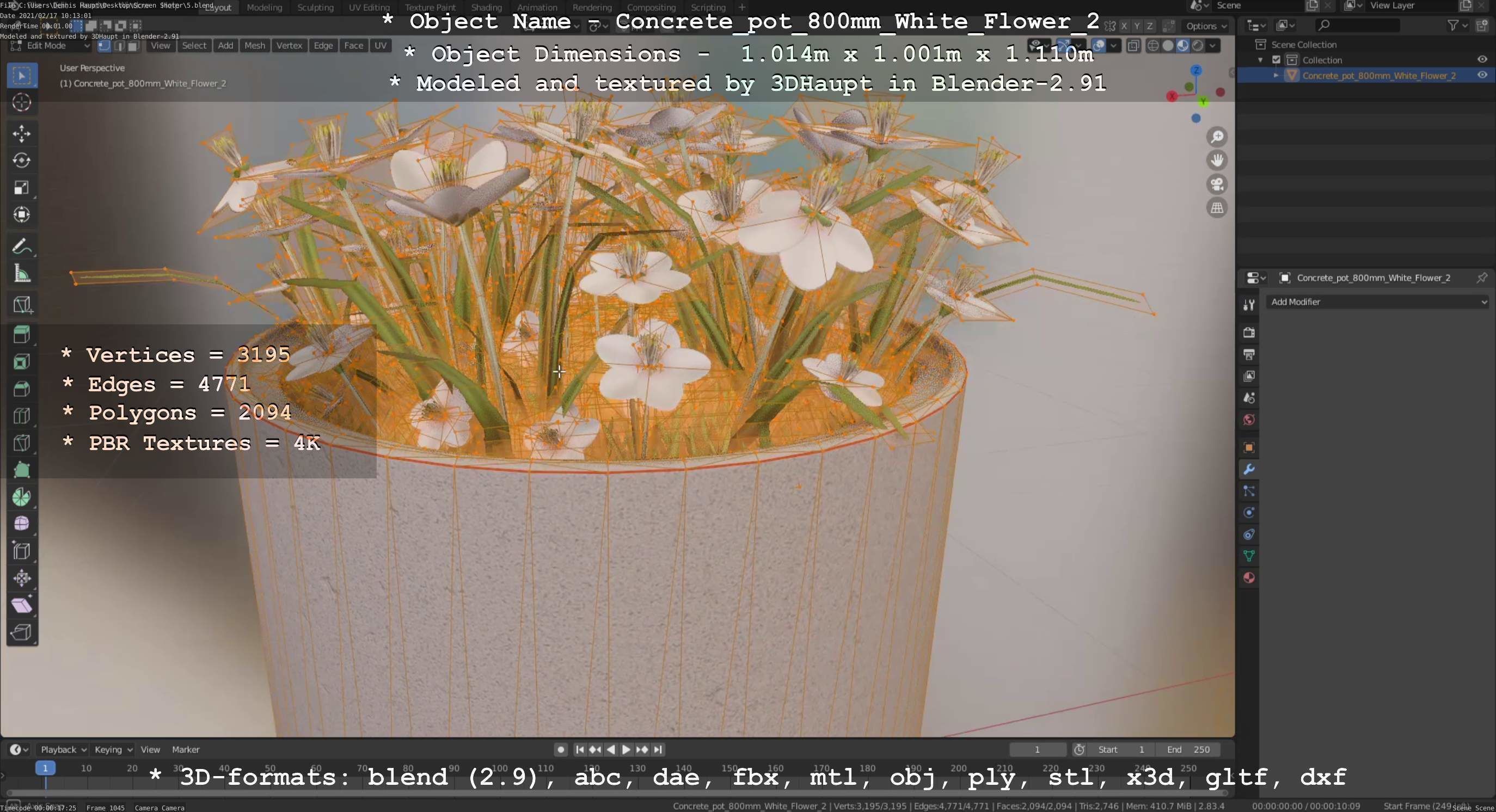Open the outliner filter dropdown
The width and height of the screenshot is (1496, 812).
click(x=1456, y=26)
